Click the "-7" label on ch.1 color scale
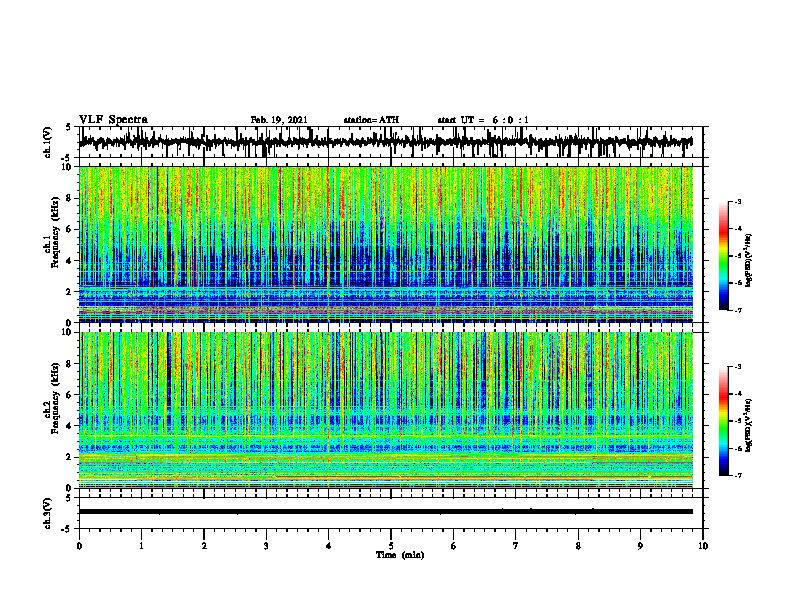792x612 pixels. [737, 310]
